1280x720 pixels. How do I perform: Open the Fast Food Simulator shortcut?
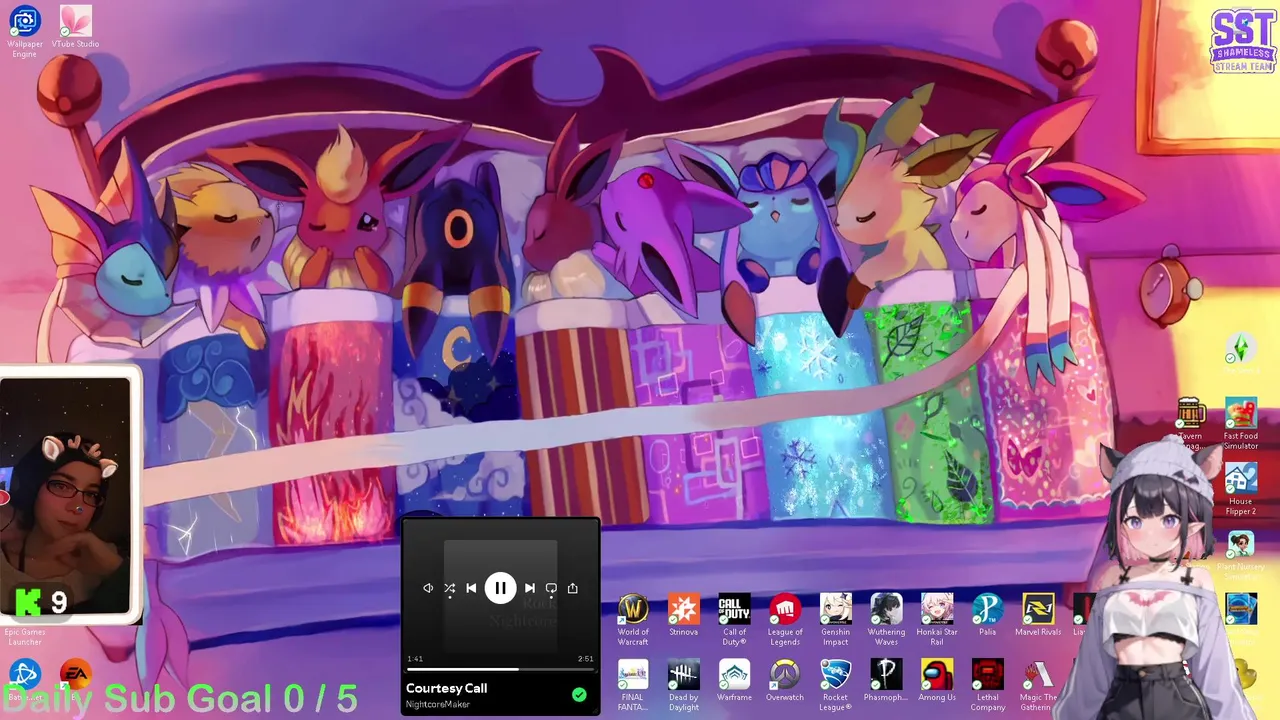point(1241,424)
